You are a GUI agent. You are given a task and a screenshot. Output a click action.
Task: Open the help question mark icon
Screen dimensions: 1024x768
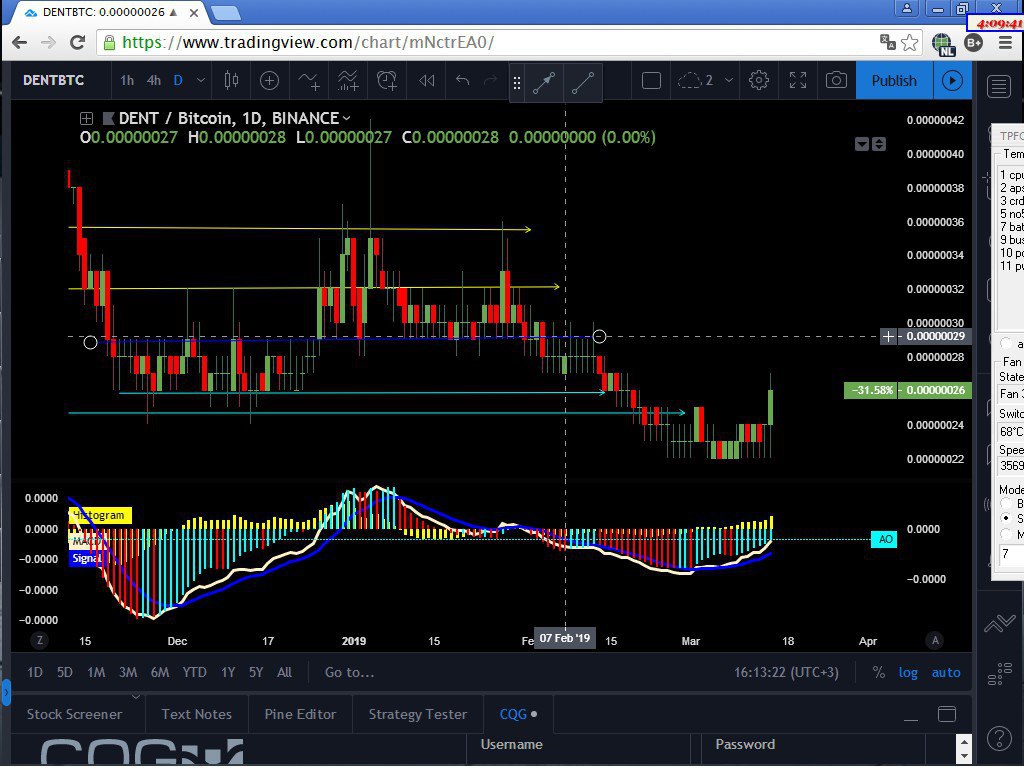tap(999, 738)
